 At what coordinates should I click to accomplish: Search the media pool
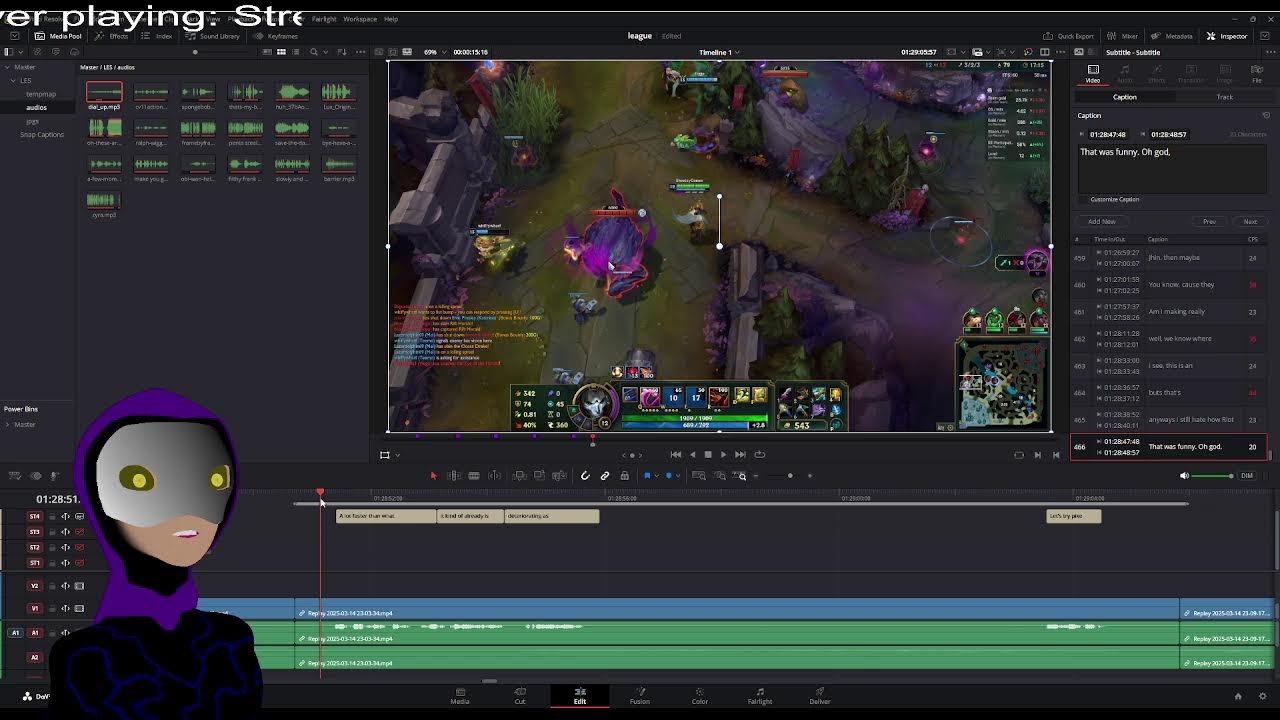tap(313, 52)
